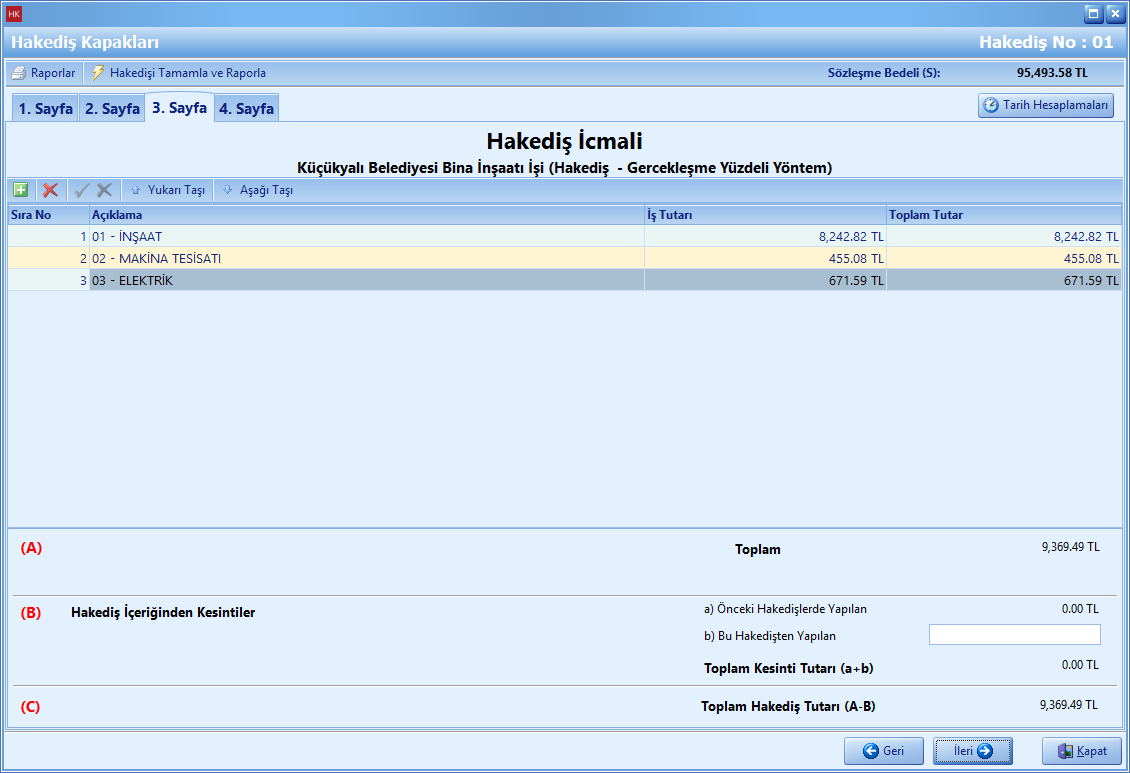Screen dimensions: 1130x773
Task: Select the 01 - İNŞAAT row
Action: (x=366, y=237)
